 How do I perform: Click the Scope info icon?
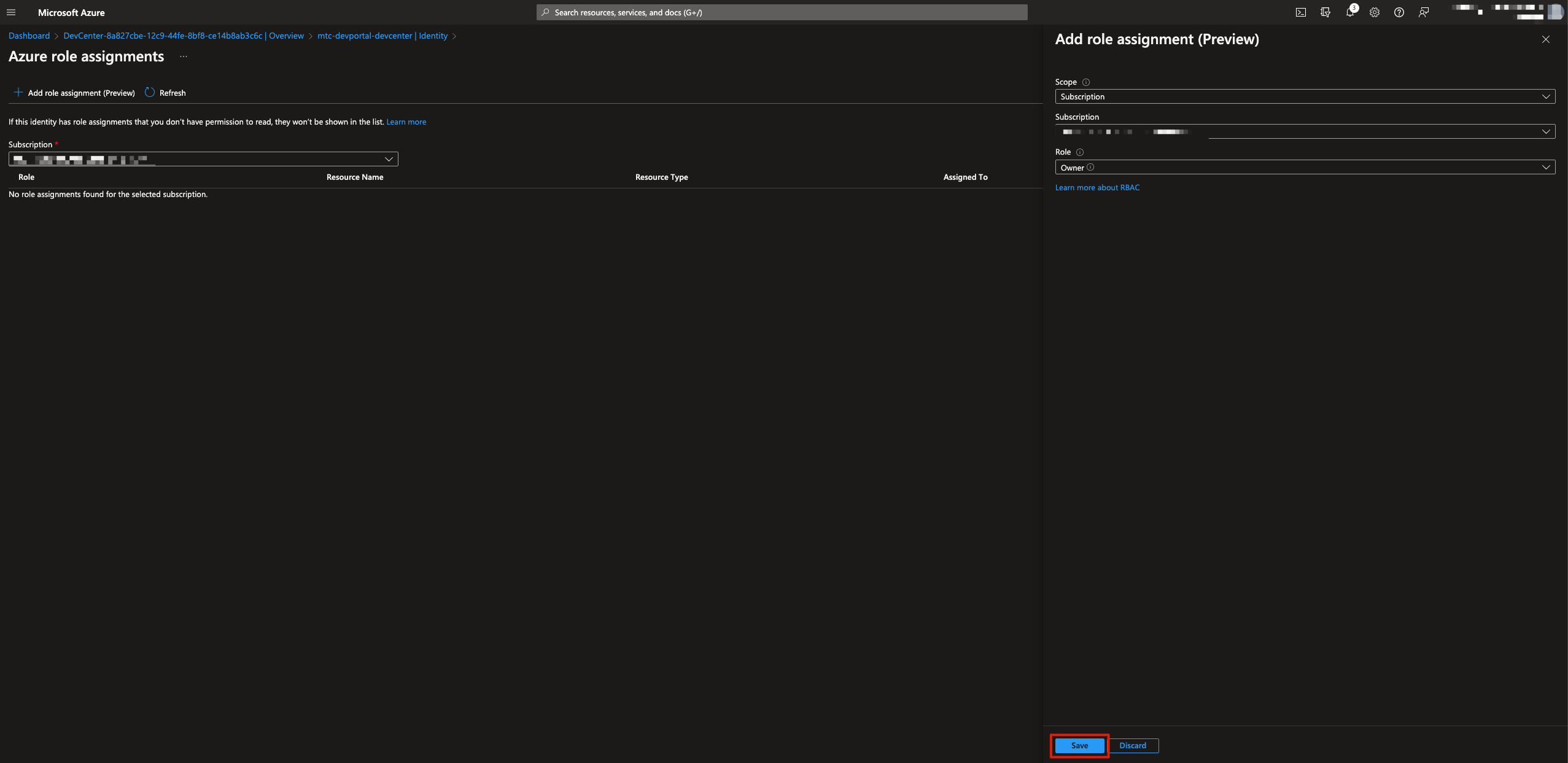pos(1085,82)
